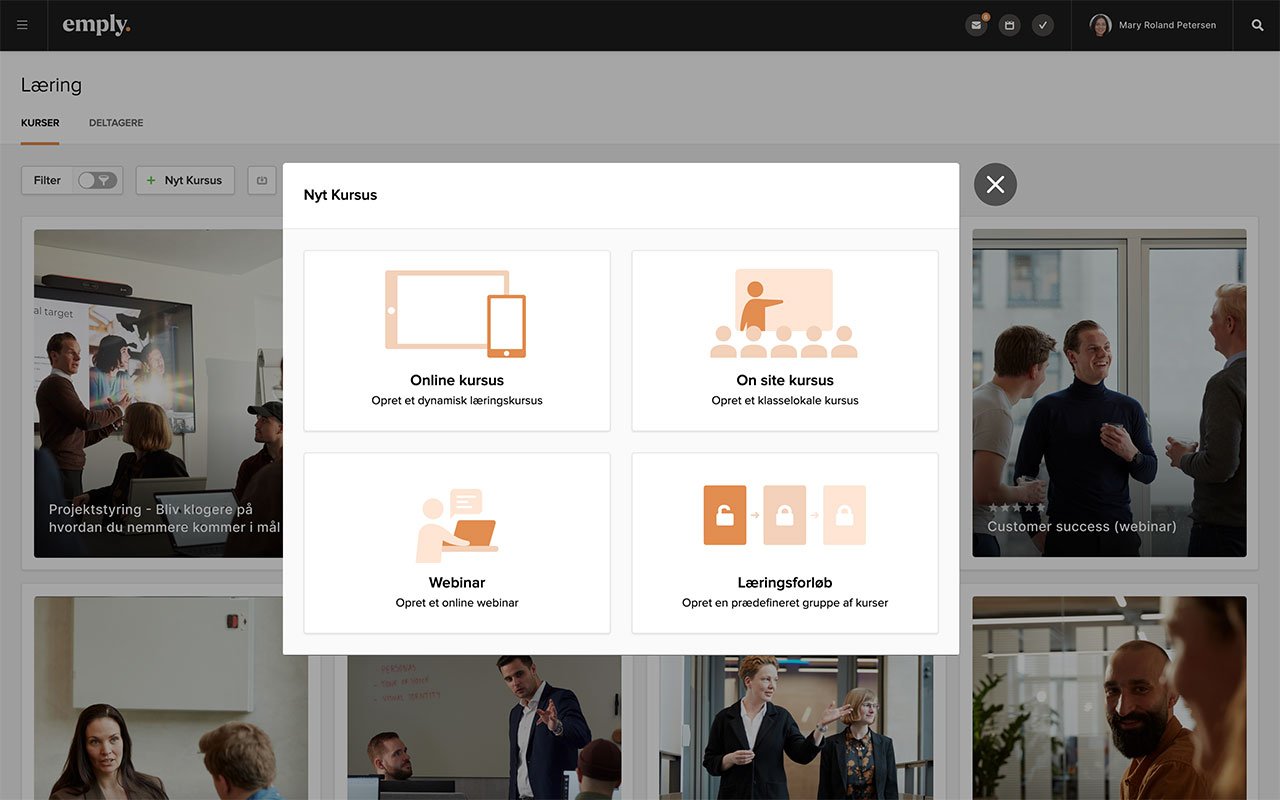1280x800 pixels.
Task: Click the Nyt Kursus dialog title
Action: tap(340, 195)
